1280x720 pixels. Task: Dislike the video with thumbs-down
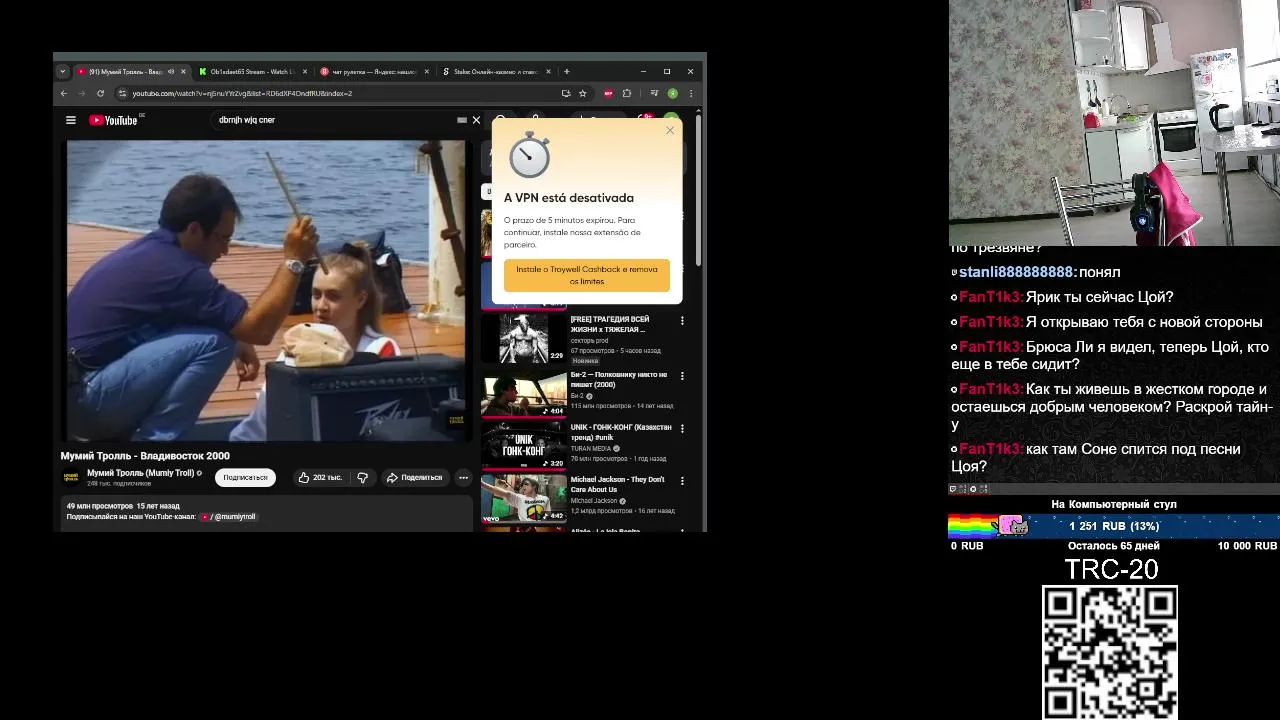click(363, 477)
